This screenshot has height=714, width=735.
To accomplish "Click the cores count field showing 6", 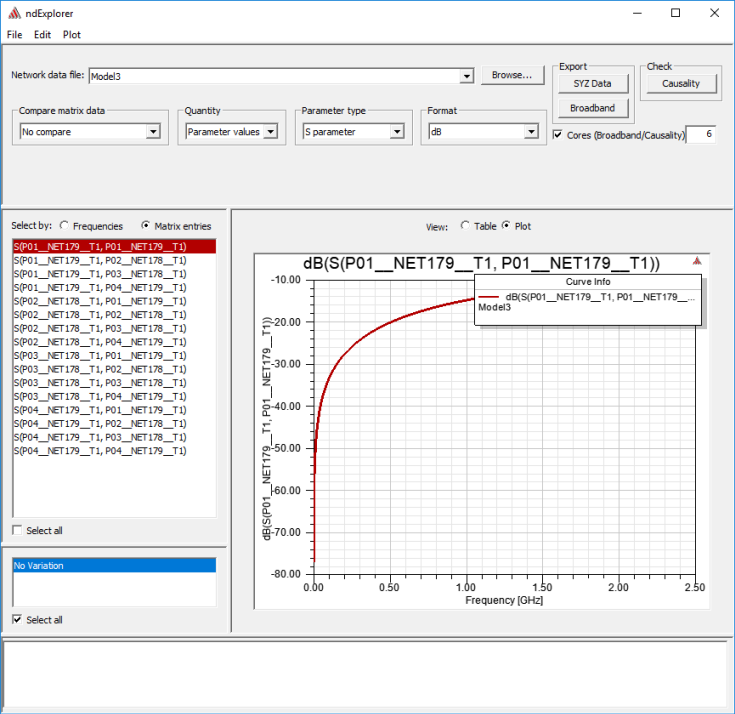I will (x=701, y=135).
